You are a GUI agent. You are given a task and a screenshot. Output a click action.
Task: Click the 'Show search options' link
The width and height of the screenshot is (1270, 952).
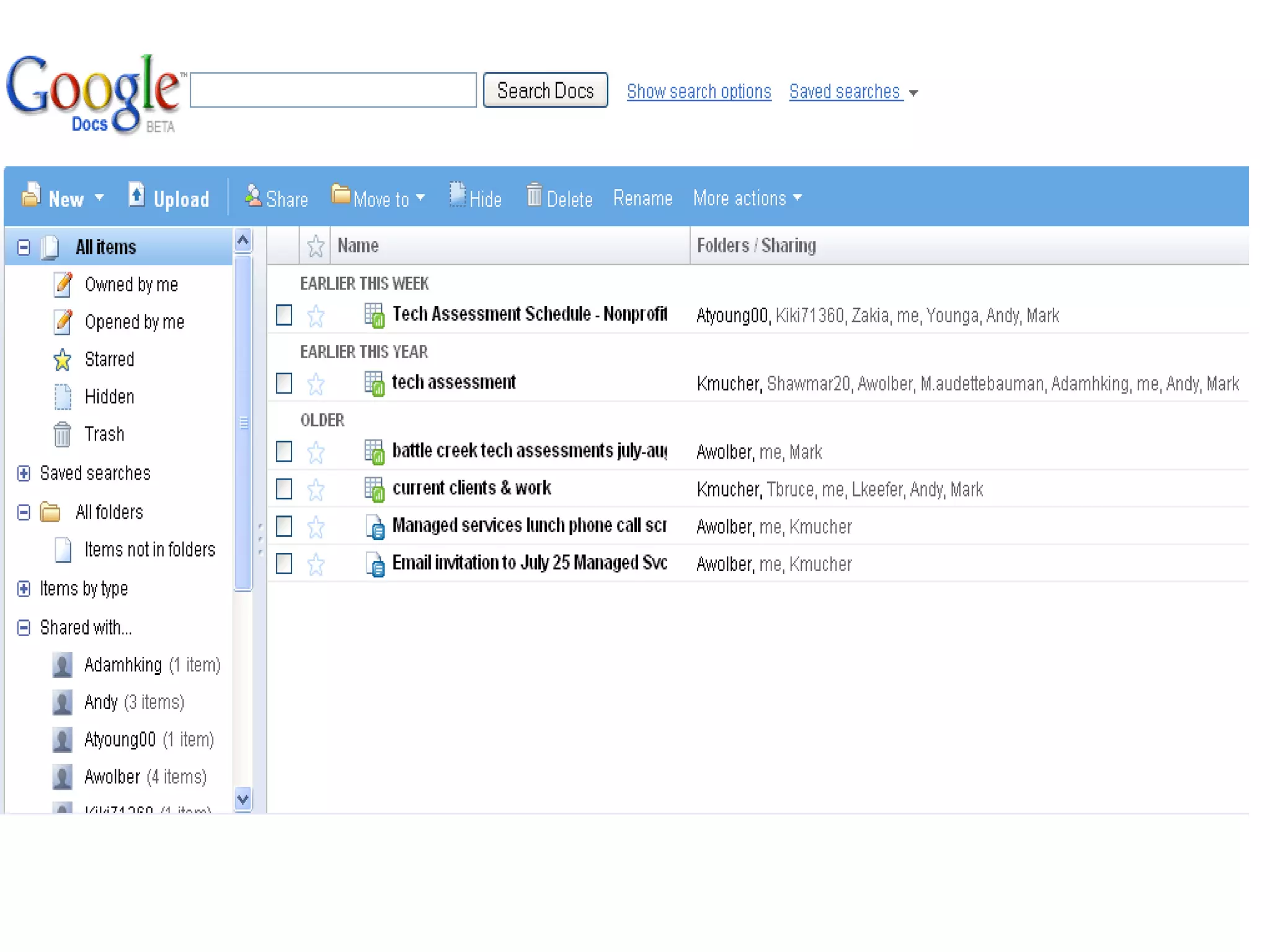tap(699, 92)
